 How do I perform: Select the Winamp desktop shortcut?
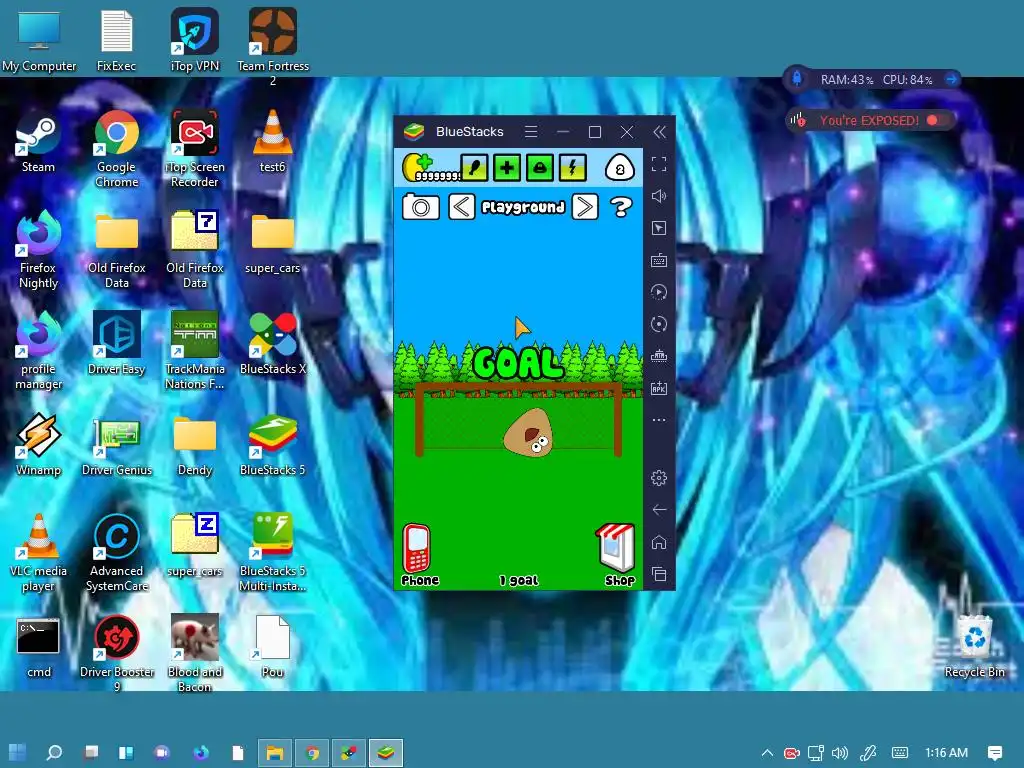38,445
